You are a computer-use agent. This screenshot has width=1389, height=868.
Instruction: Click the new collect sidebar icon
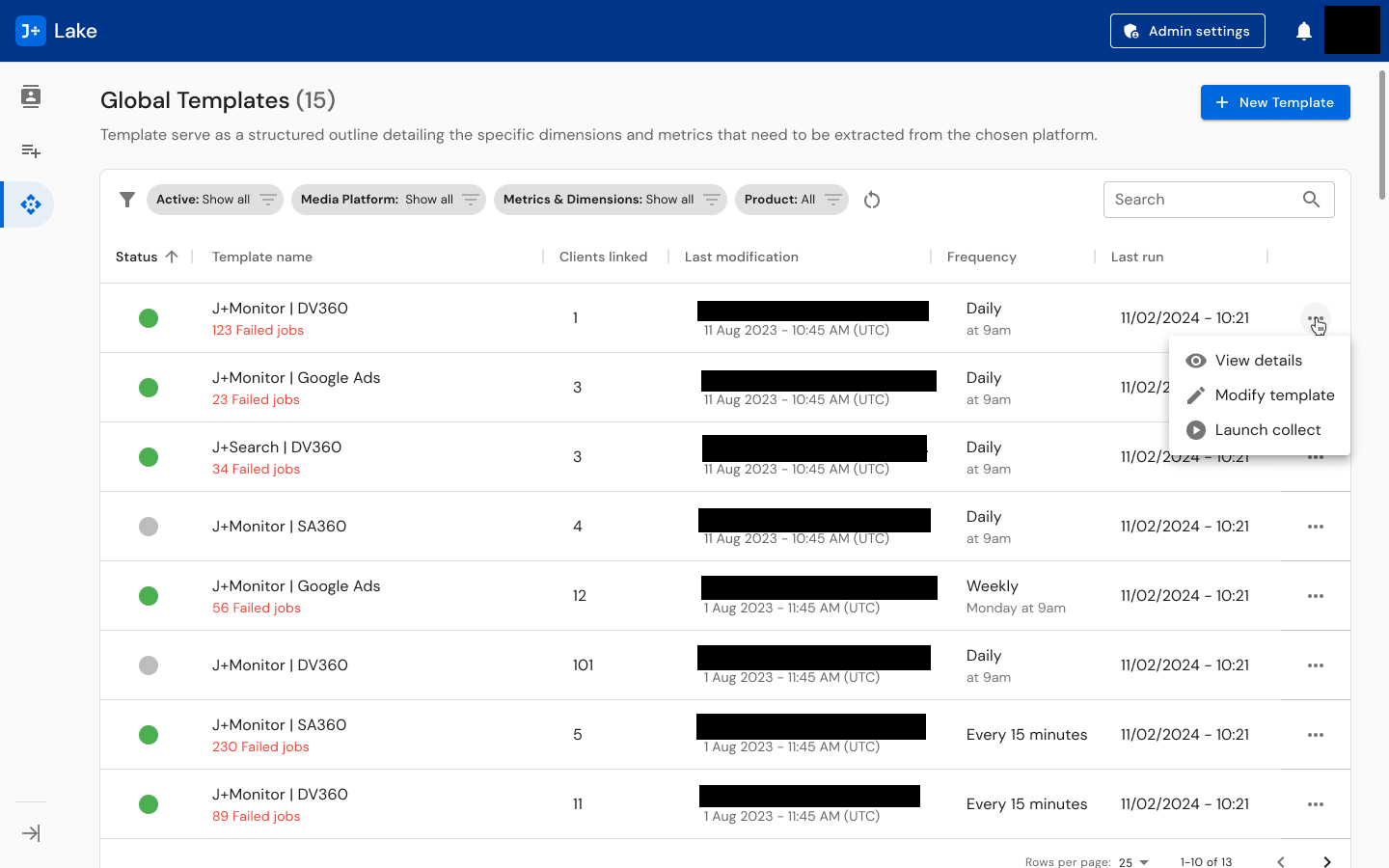tap(30, 150)
